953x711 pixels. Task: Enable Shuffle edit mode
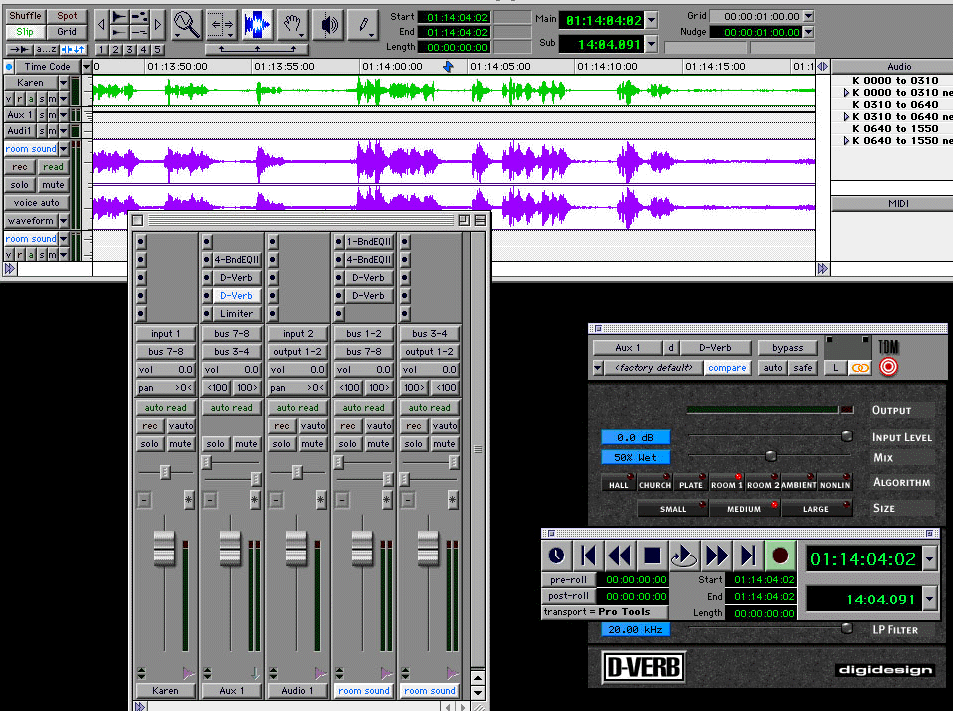tap(26, 16)
